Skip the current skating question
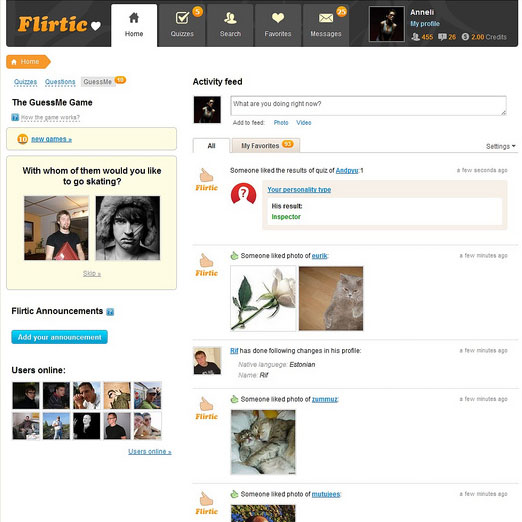 [x=92, y=274]
